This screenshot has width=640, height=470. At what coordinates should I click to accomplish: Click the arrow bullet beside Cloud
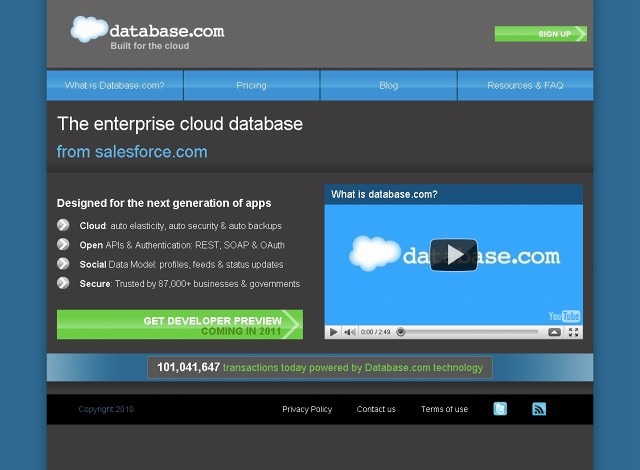63,225
